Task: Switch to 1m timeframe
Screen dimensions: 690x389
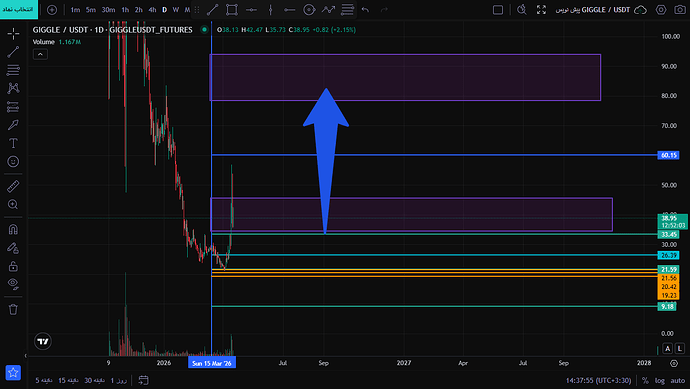Action: coord(75,10)
